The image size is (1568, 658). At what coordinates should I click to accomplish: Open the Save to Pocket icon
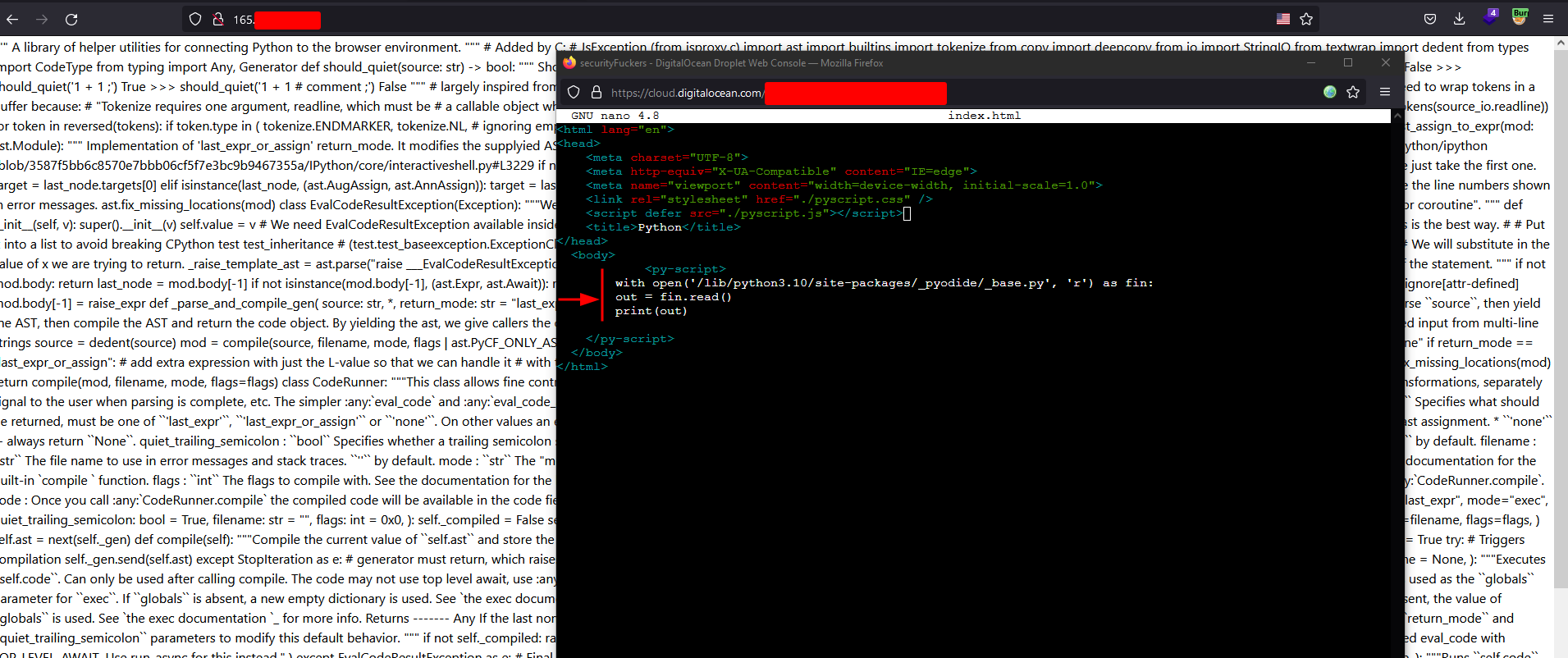[1430, 19]
